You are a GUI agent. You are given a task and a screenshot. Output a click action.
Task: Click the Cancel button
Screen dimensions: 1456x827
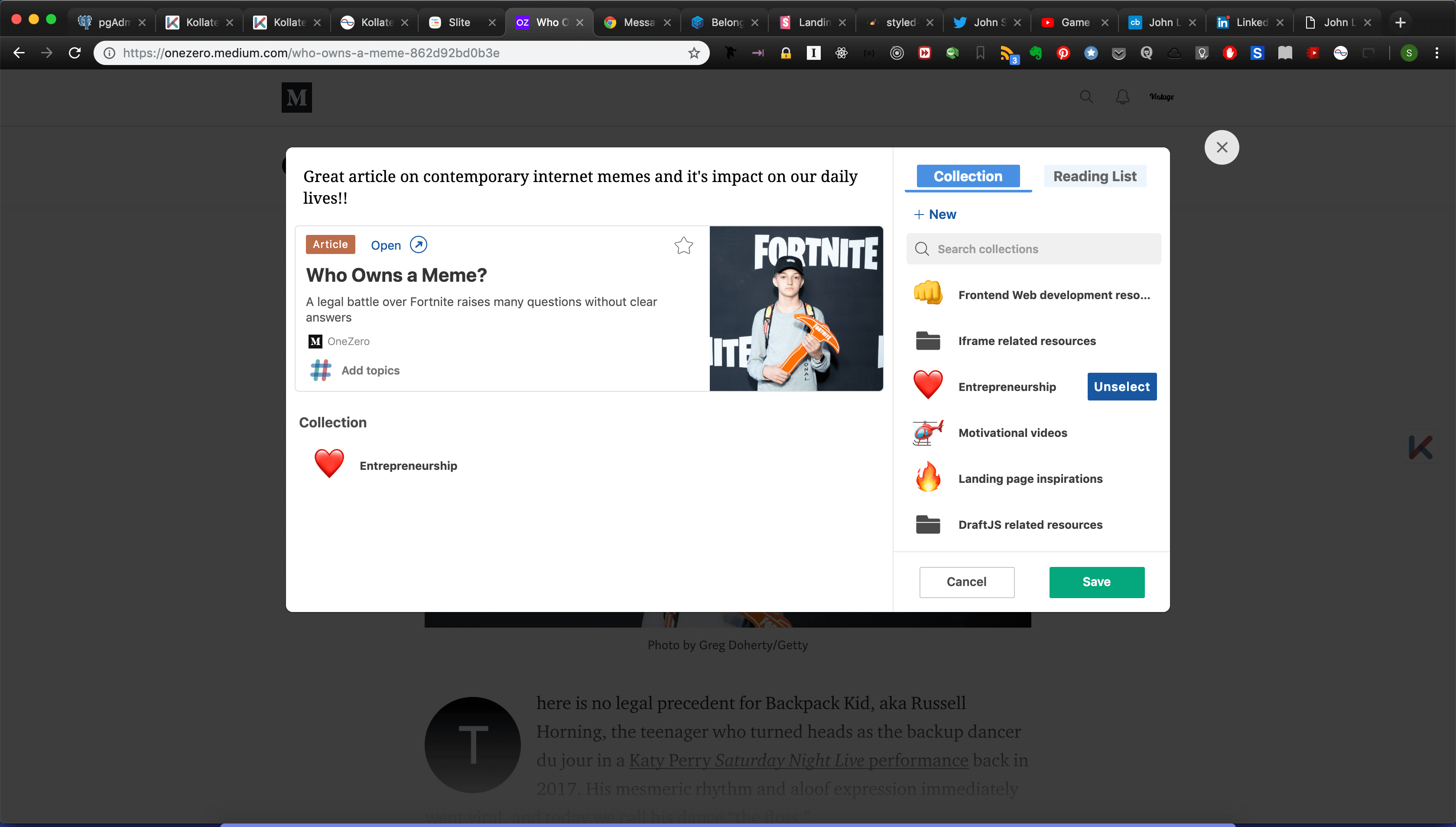pos(966,582)
